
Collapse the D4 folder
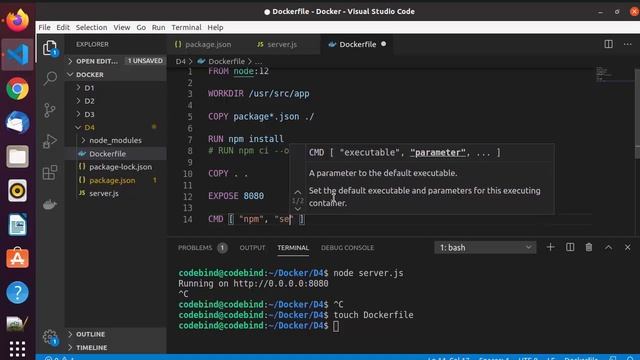pos(116,127)
